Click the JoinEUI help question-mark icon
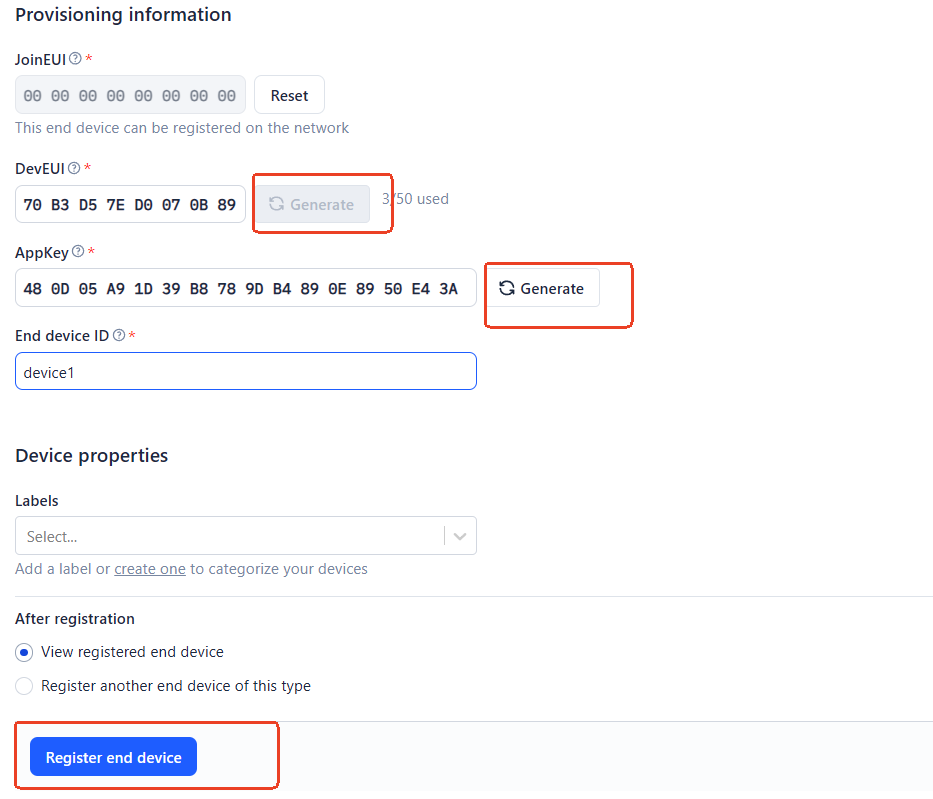933x799 pixels. pyautogui.click(x=75, y=58)
